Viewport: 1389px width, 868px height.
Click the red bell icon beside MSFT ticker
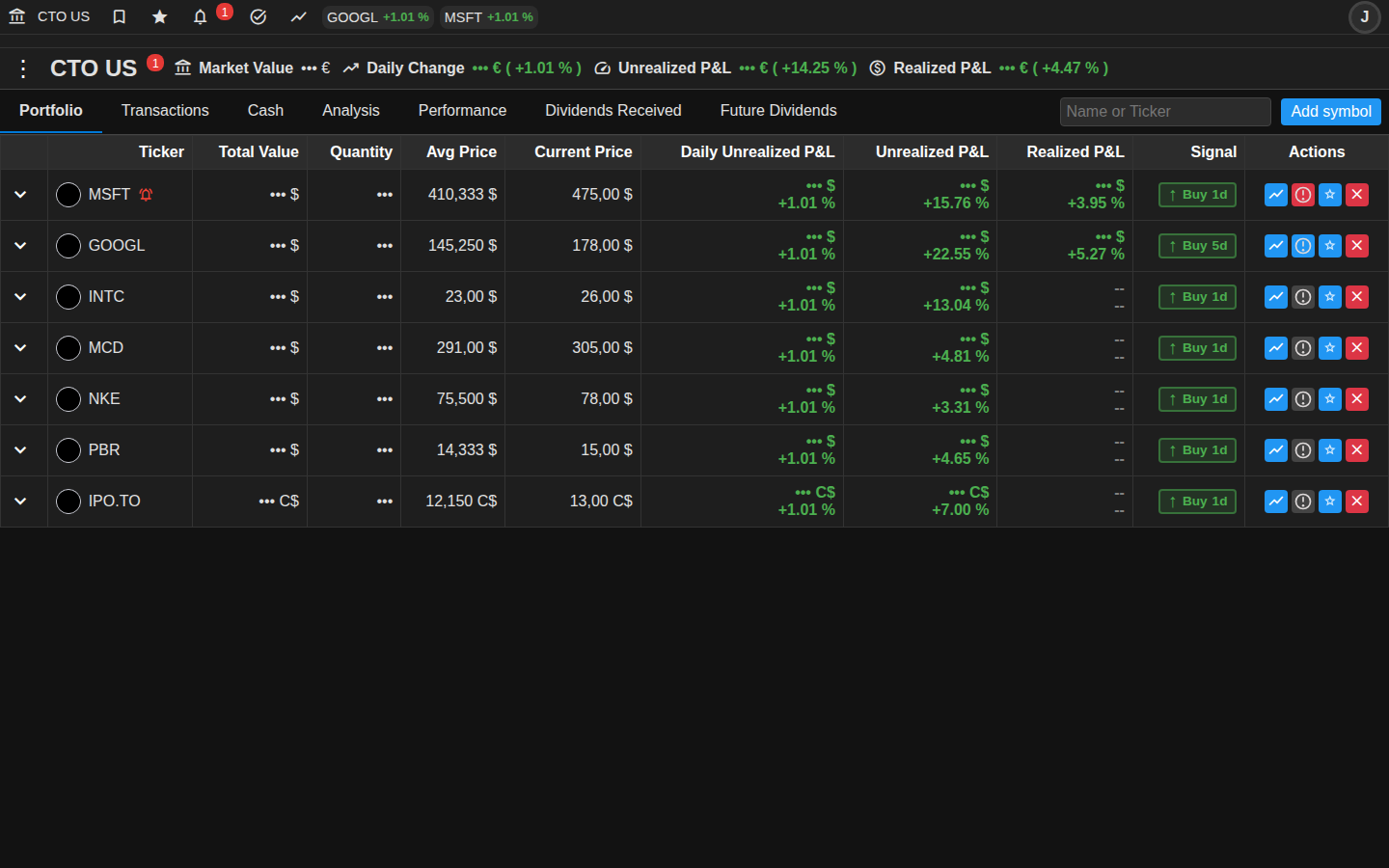tap(146, 195)
